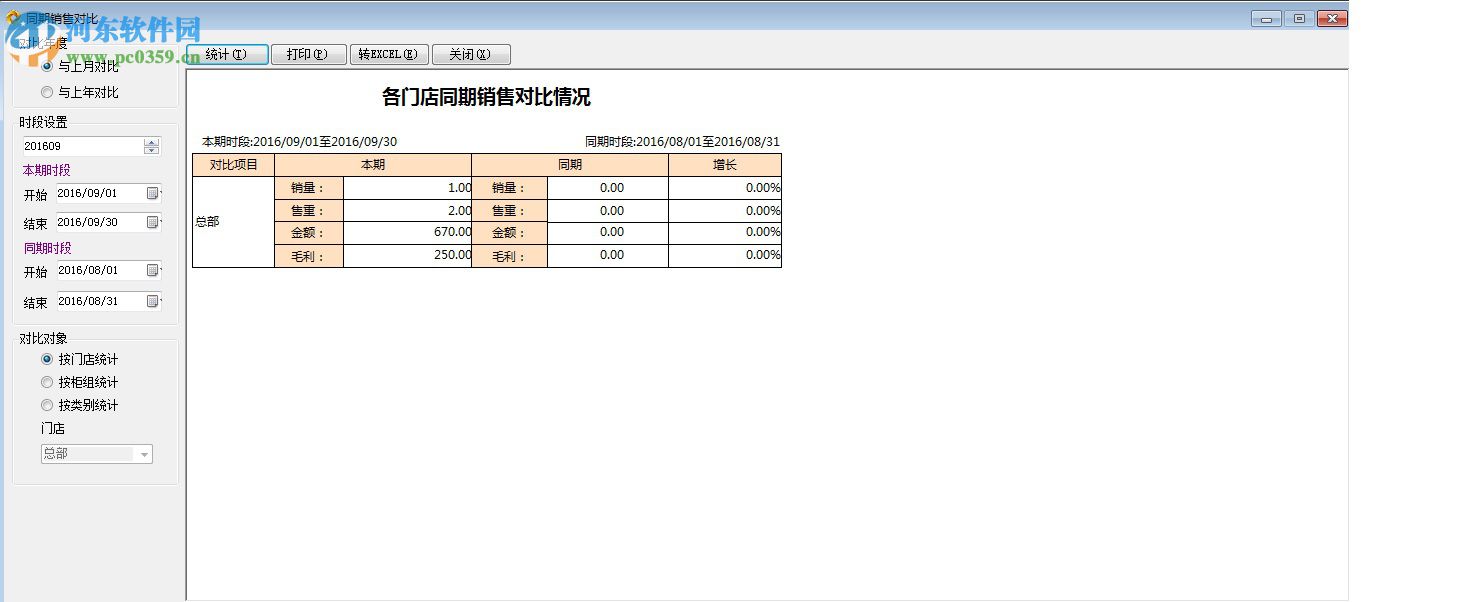Click the 打印(P) print toolbar button
The width and height of the screenshot is (1467, 602).
(x=308, y=54)
